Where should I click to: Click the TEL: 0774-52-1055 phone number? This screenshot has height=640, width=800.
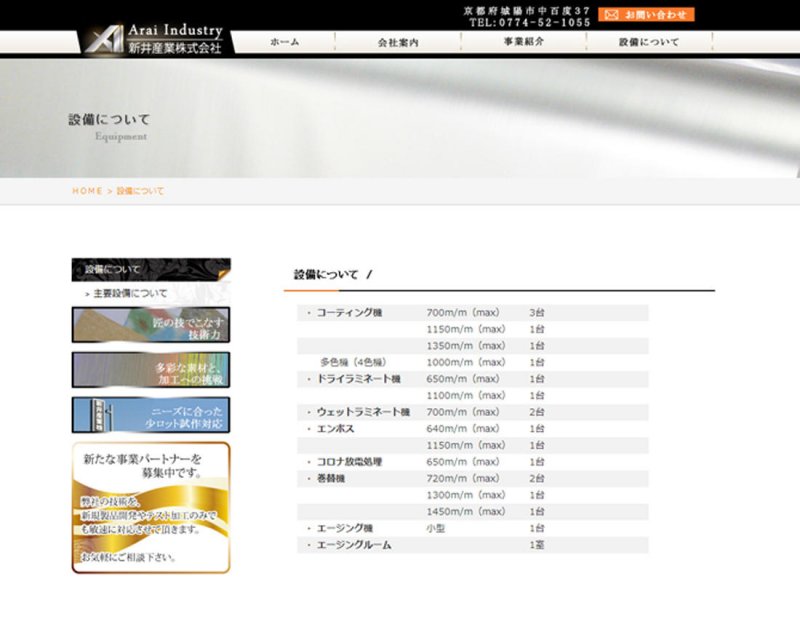coord(529,22)
